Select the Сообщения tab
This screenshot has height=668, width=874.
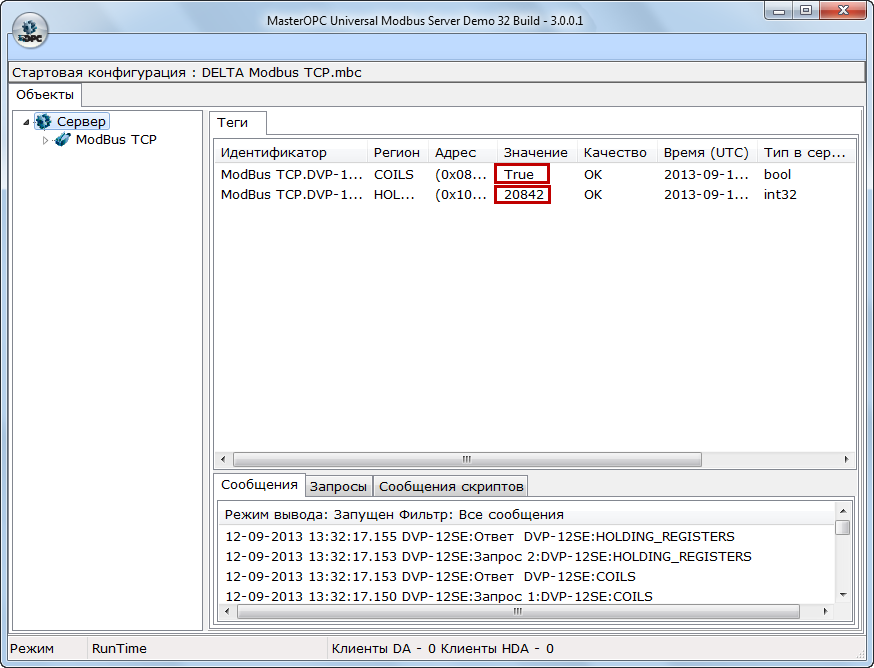pos(259,485)
